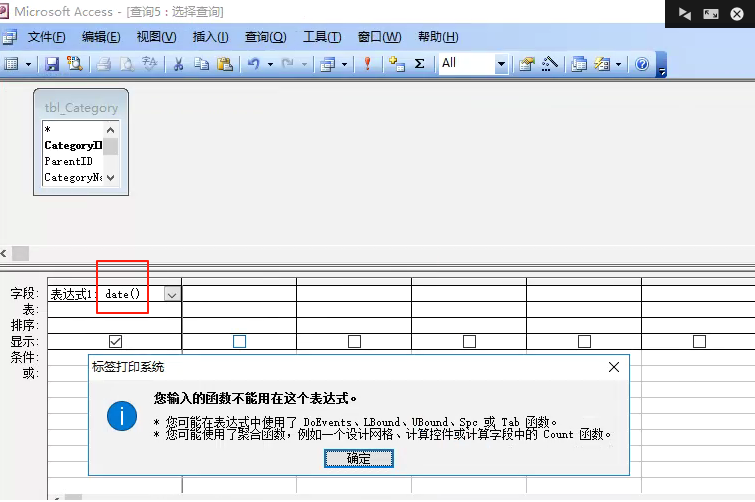This screenshot has width=755, height=502.
Task: Close the 标签打印系统 dialog with X
Action: pyautogui.click(x=614, y=367)
